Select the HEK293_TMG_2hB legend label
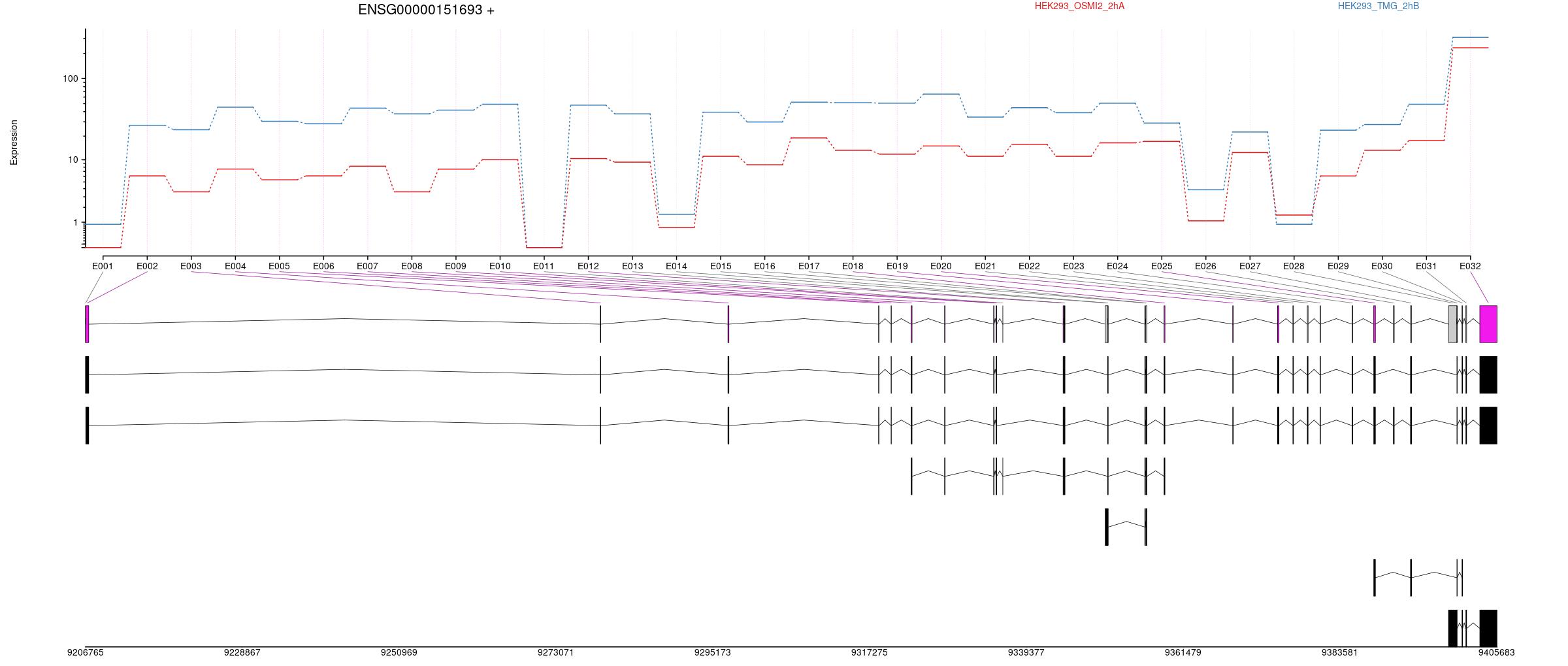Viewport: 1568px width, 666px height. coord(1379,6)
